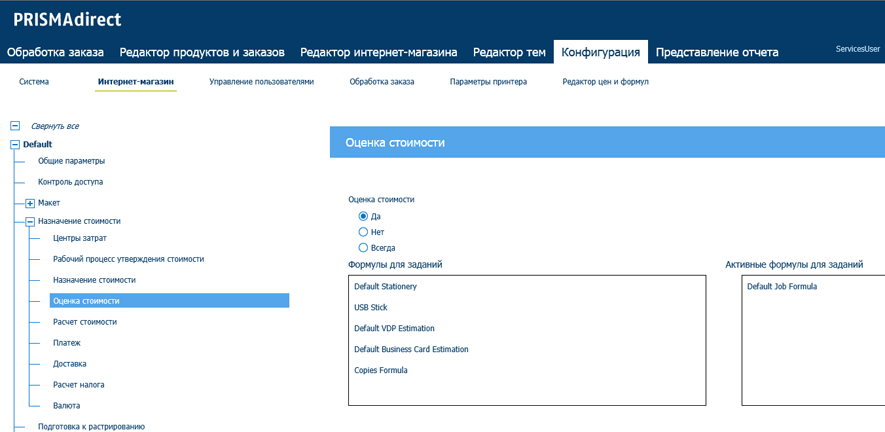This screenshot has height=432, width=885.
Task: Open Центры затрат tree item
Action: tap(80, 238)
